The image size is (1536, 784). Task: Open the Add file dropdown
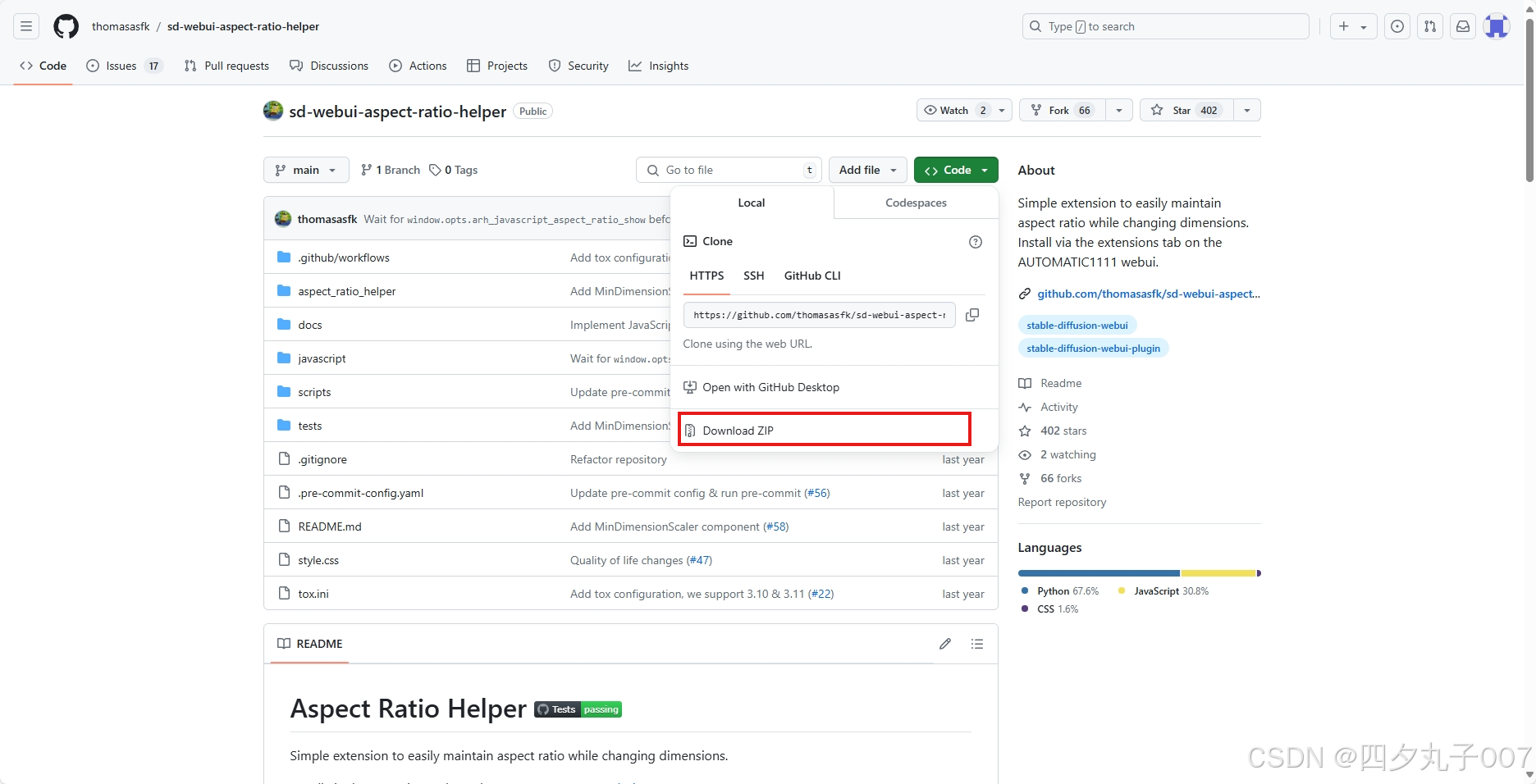(x=868, y=170)
